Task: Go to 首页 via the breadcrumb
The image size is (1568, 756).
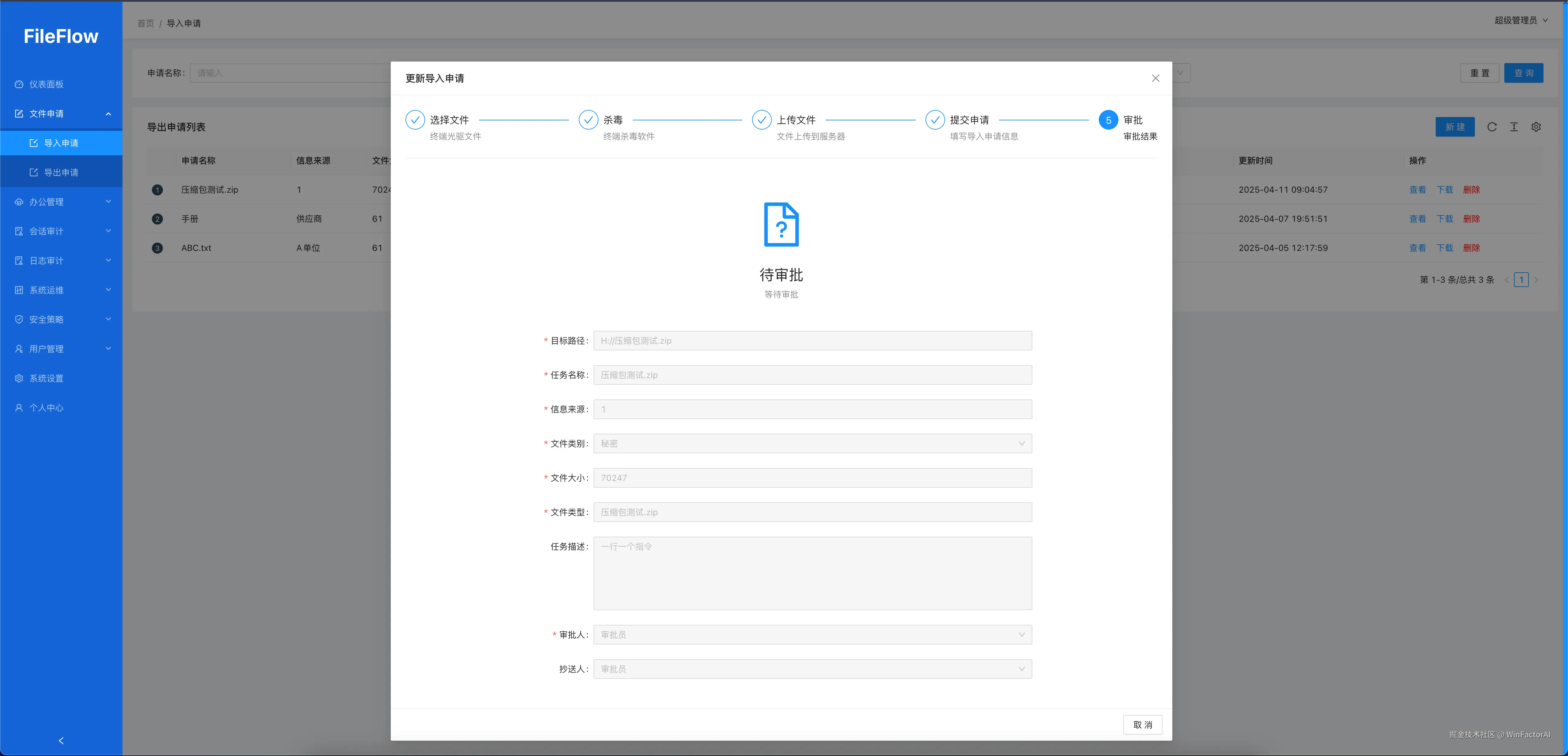Action: (x=145, y=23)
